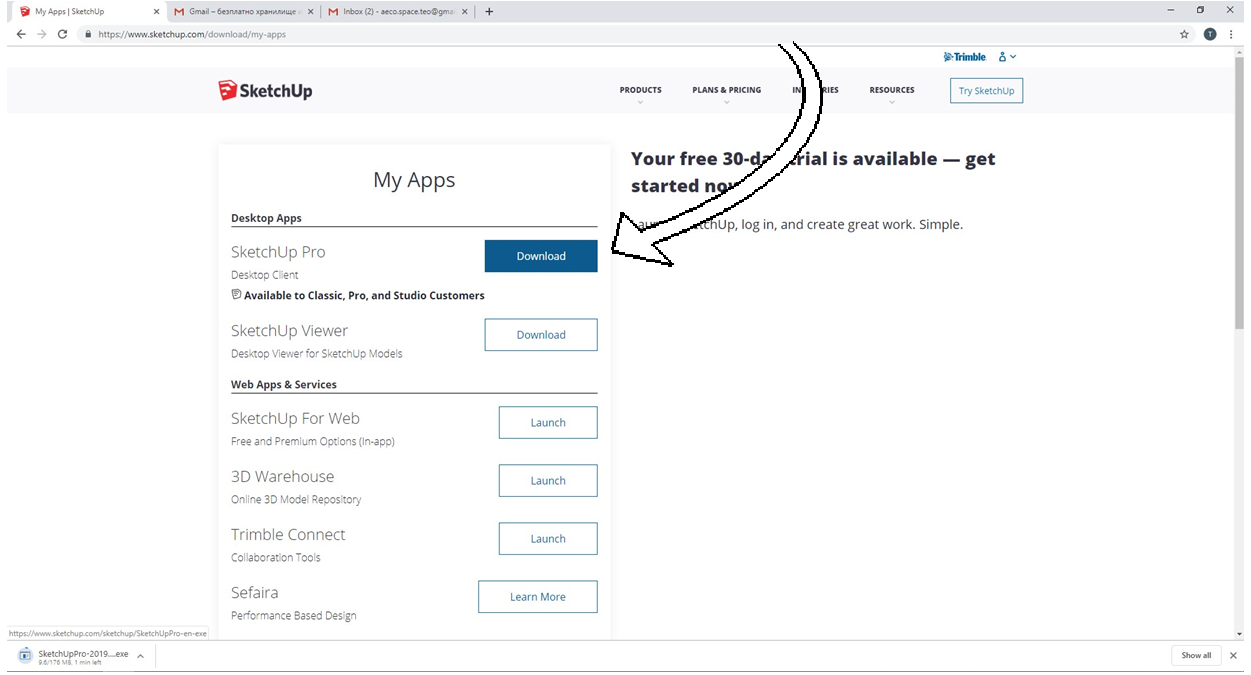1251x675 pixels.
Task: Click the "Free and Premium Options (In-app)" description
Action: tap(313, 442)
